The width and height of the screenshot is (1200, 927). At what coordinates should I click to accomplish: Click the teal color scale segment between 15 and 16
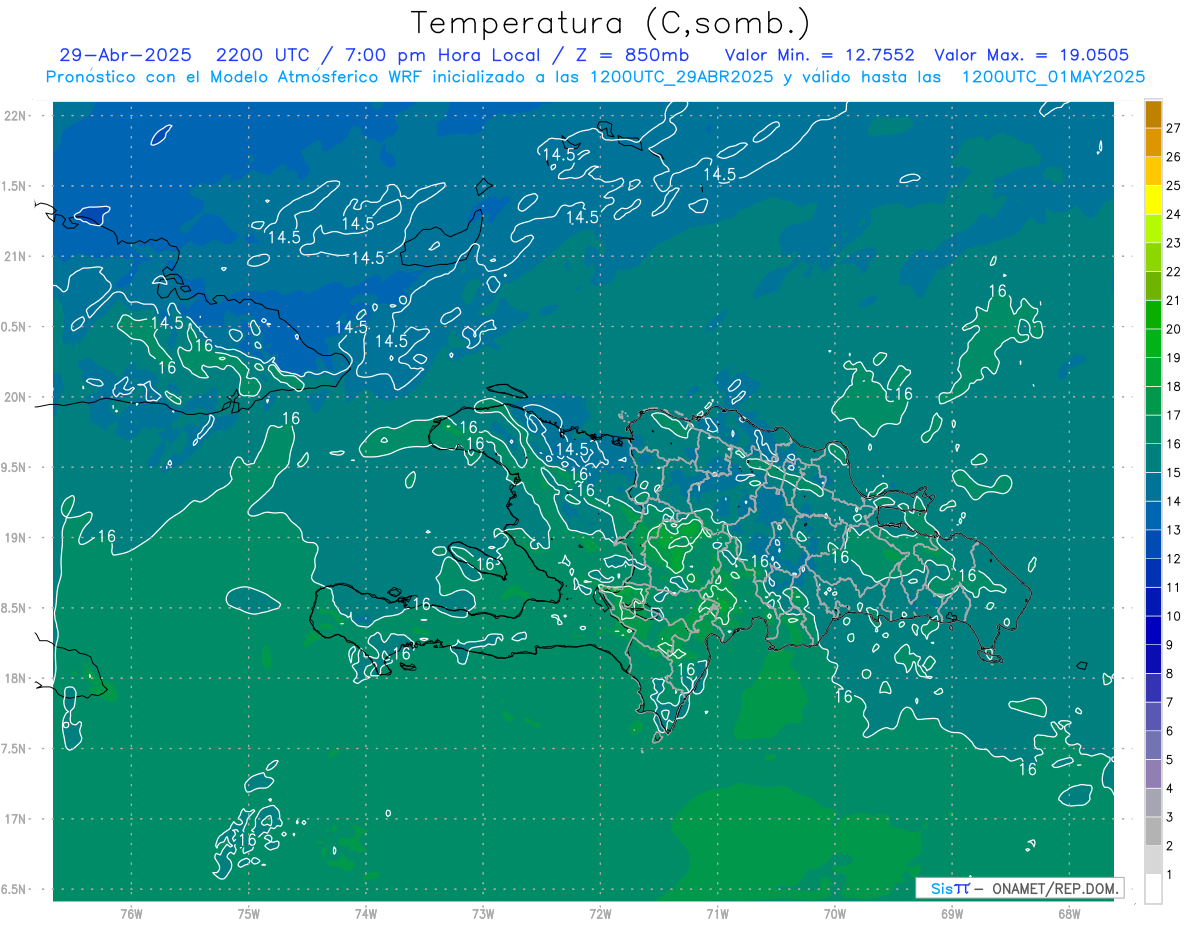click(1153, 459)
